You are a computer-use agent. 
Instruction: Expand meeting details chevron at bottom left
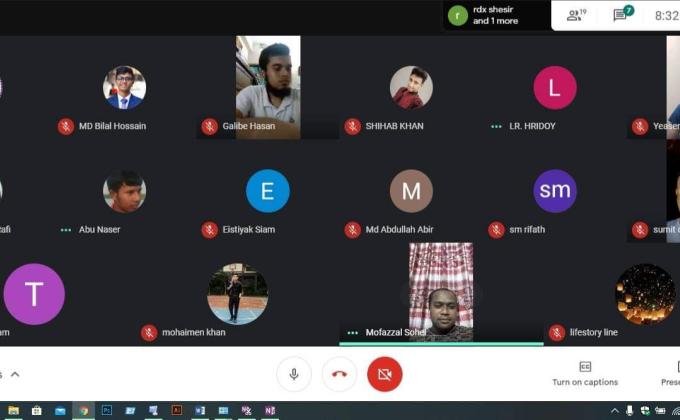click(x=14, y=374)
